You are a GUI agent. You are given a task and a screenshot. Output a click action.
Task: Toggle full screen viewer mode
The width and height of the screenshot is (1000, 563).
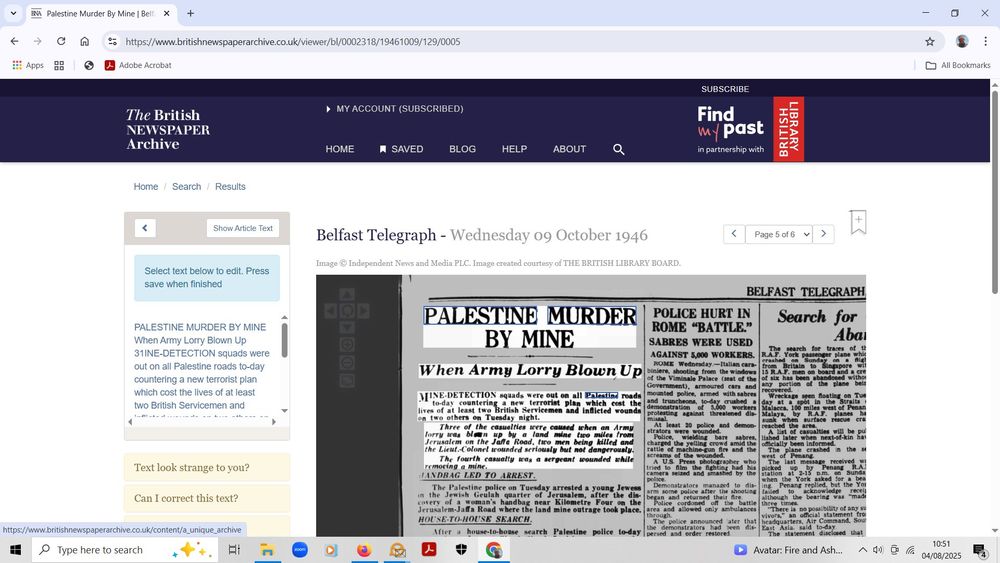coord(347,381)
